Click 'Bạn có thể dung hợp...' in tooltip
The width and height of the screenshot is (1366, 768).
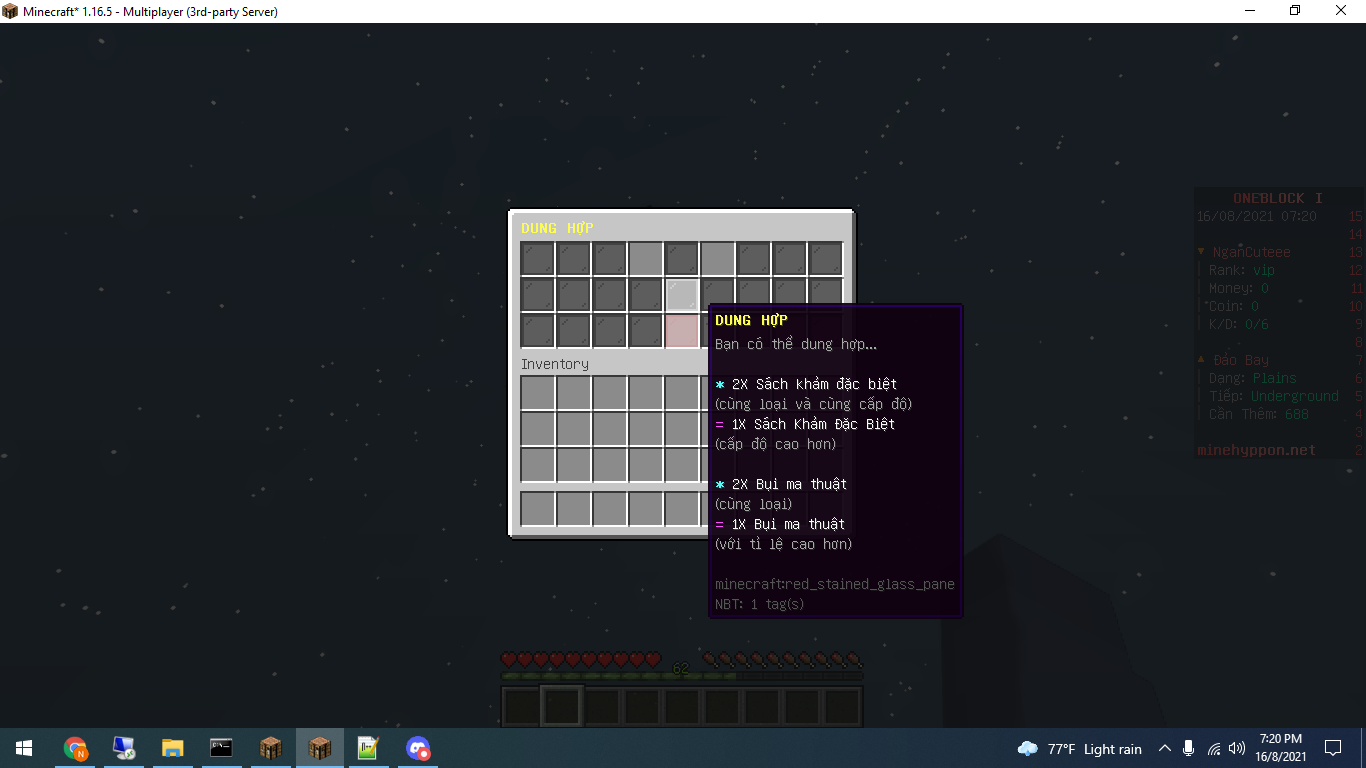click(796, 344)
